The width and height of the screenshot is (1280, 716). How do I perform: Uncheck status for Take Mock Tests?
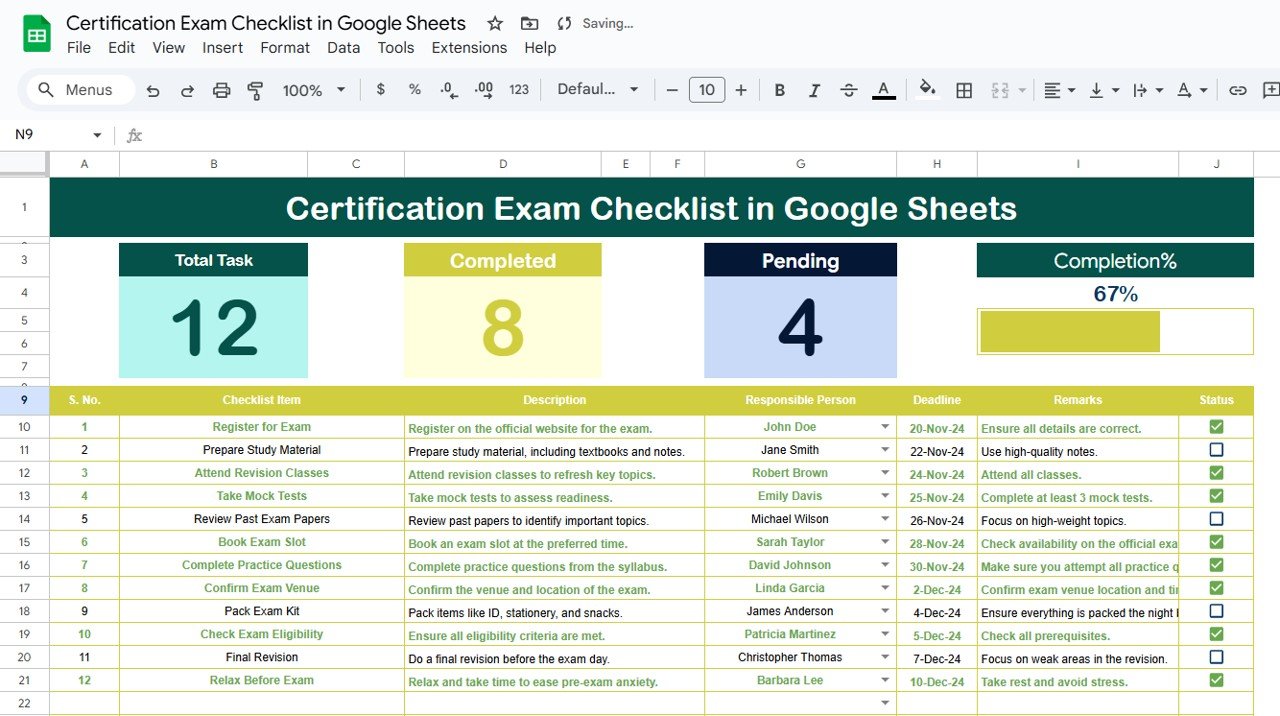pos(1216,496)
